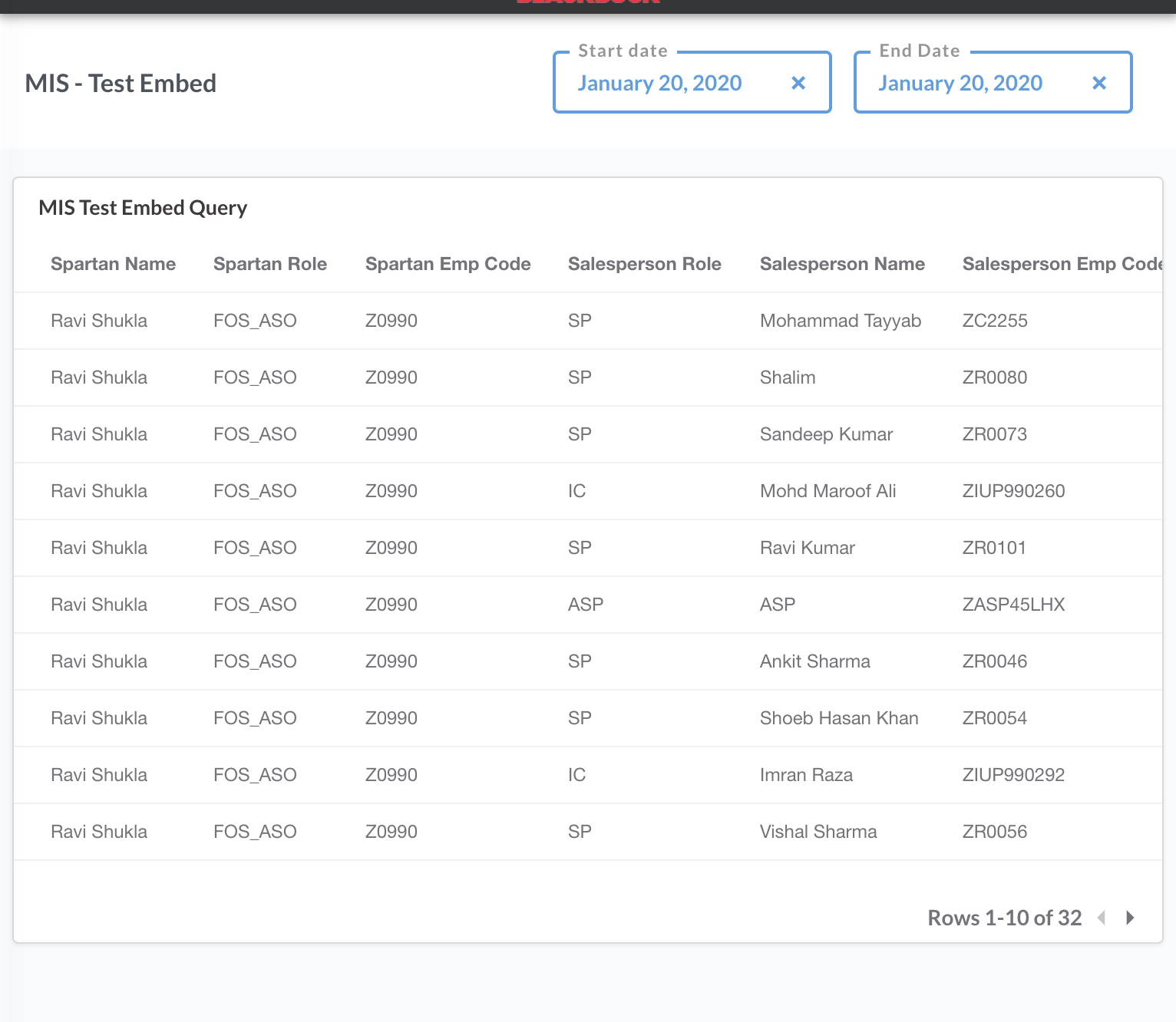Sort by the Salesperson Emp Code column

click(1063, 263)
